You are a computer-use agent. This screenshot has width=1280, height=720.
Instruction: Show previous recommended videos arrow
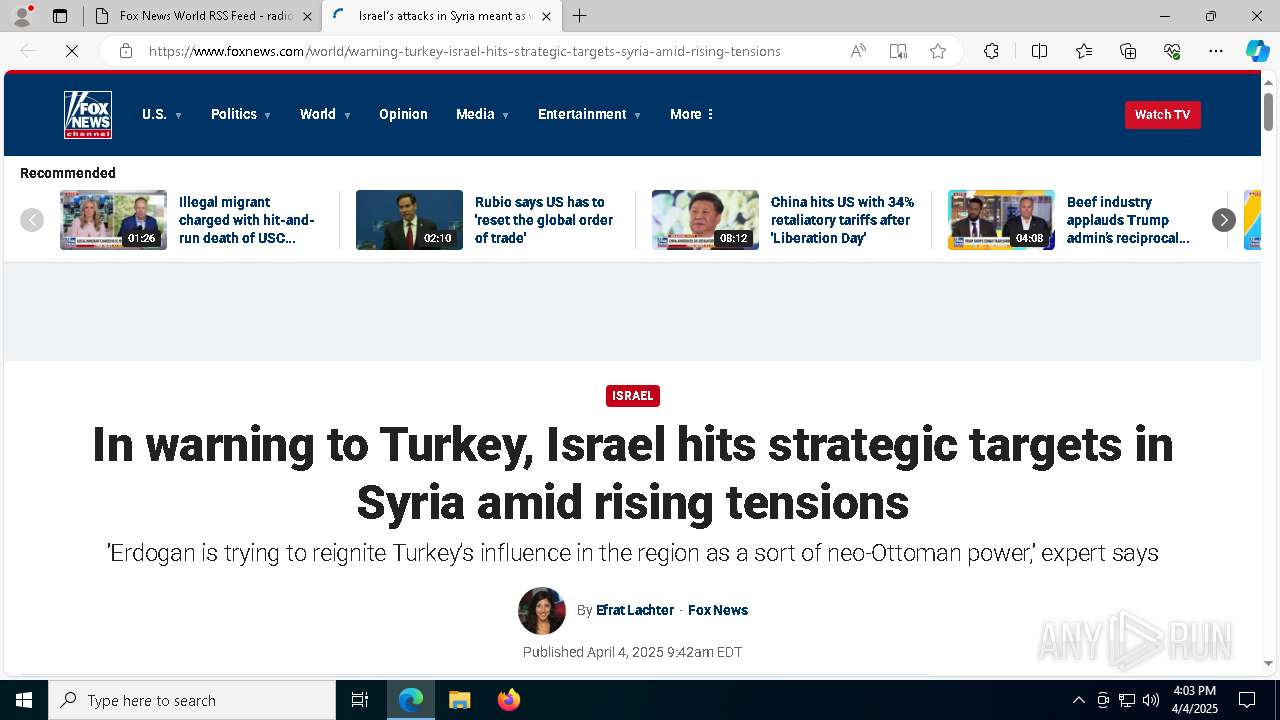point(32,220)
